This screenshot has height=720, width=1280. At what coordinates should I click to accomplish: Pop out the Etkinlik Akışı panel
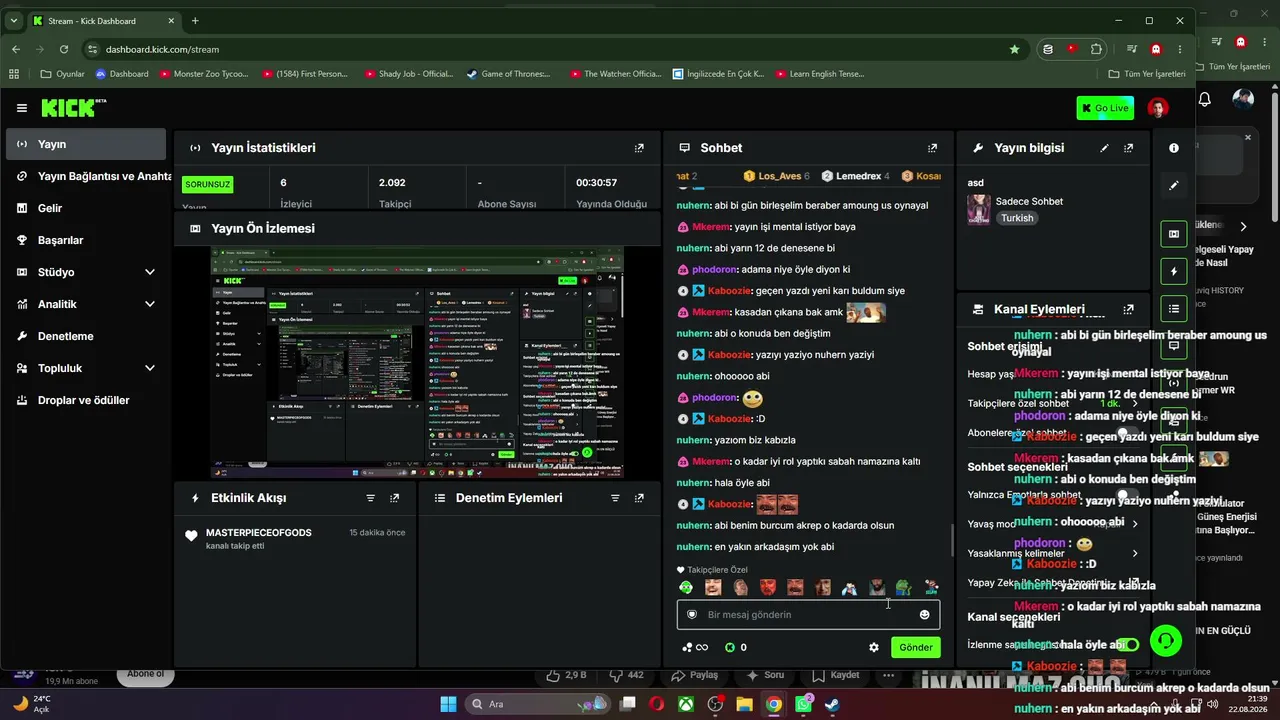coord(395,498)
